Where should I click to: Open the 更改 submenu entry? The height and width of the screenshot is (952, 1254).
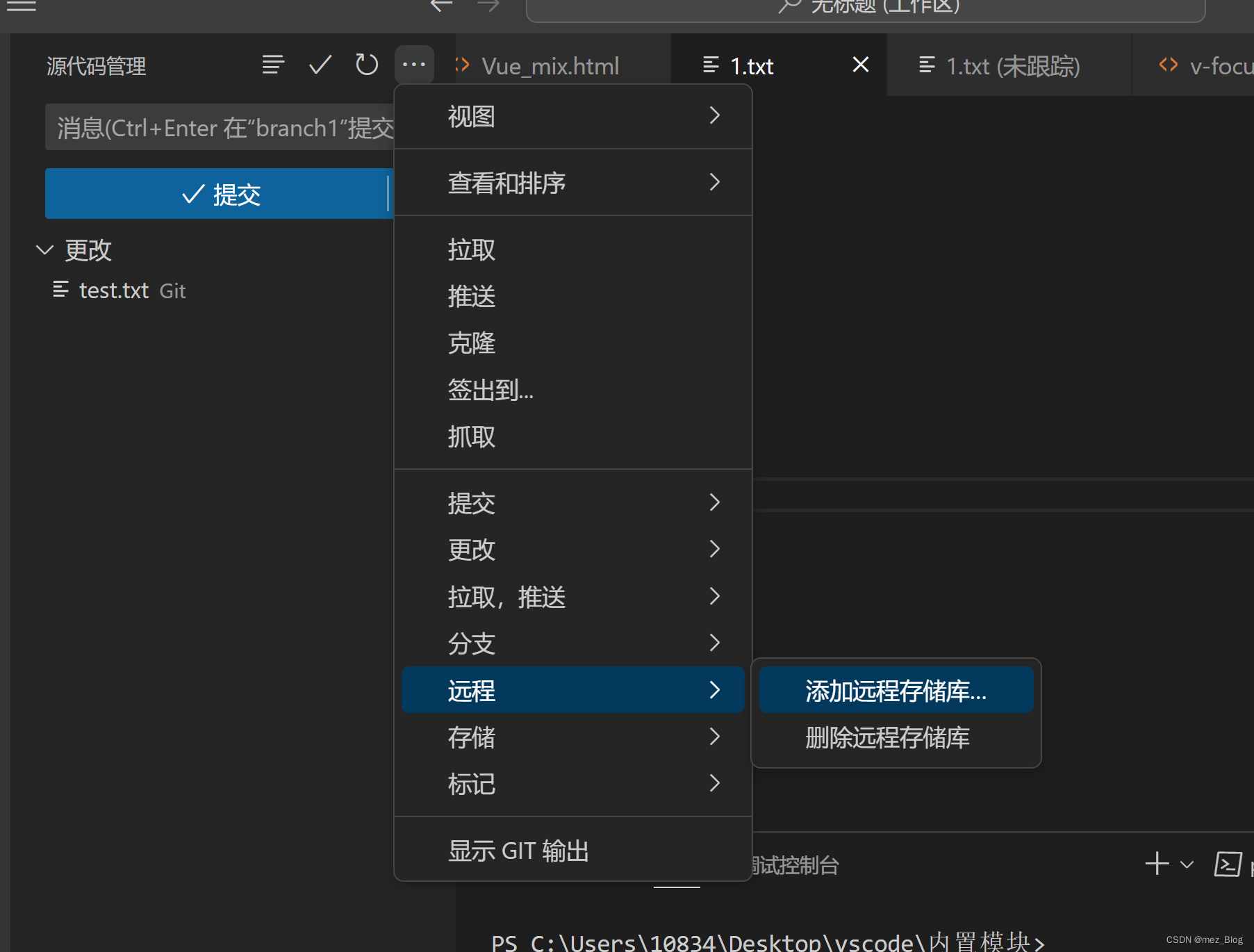[x=573, y=550]
